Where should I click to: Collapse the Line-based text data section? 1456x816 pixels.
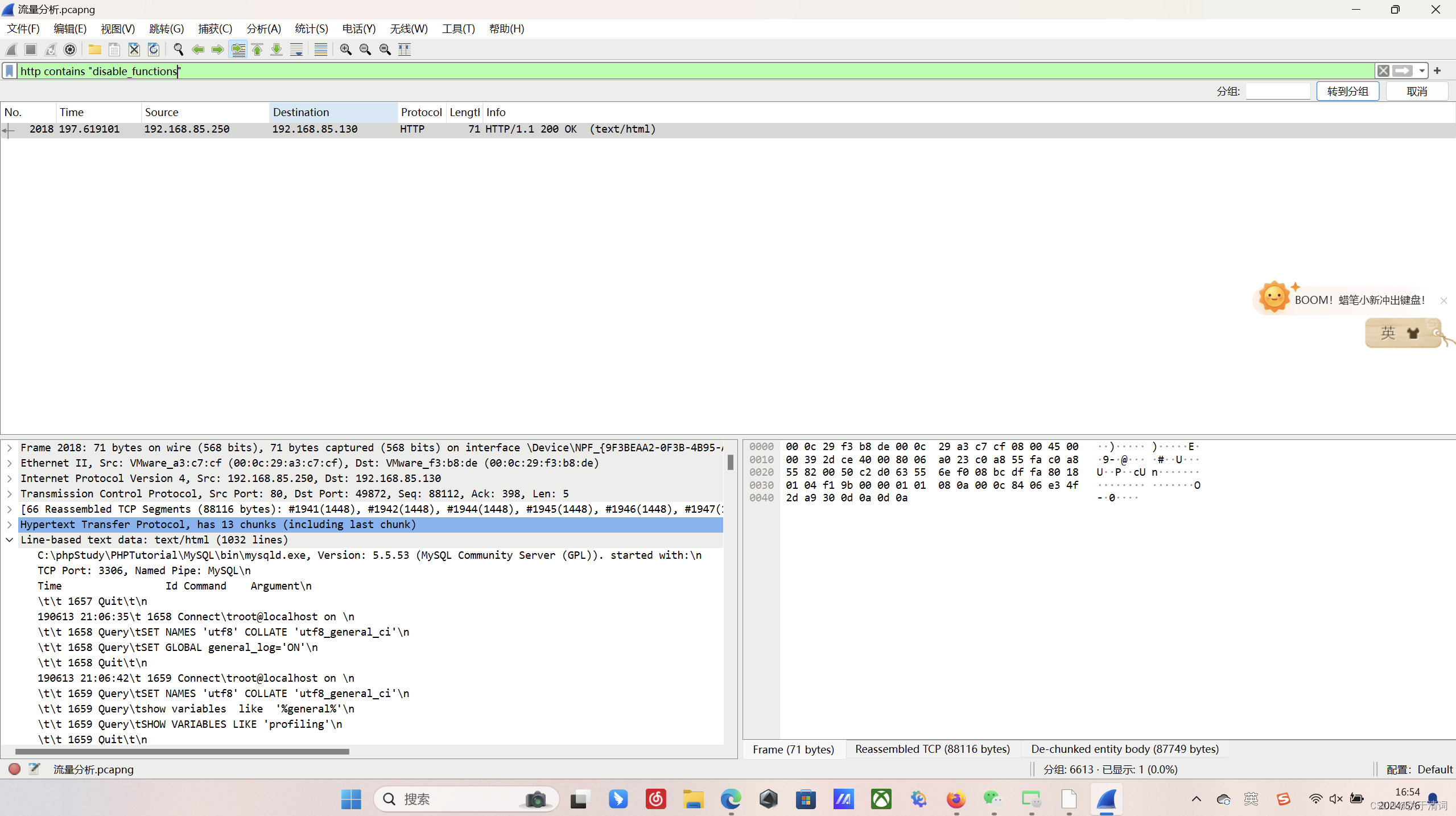(10, 539)
